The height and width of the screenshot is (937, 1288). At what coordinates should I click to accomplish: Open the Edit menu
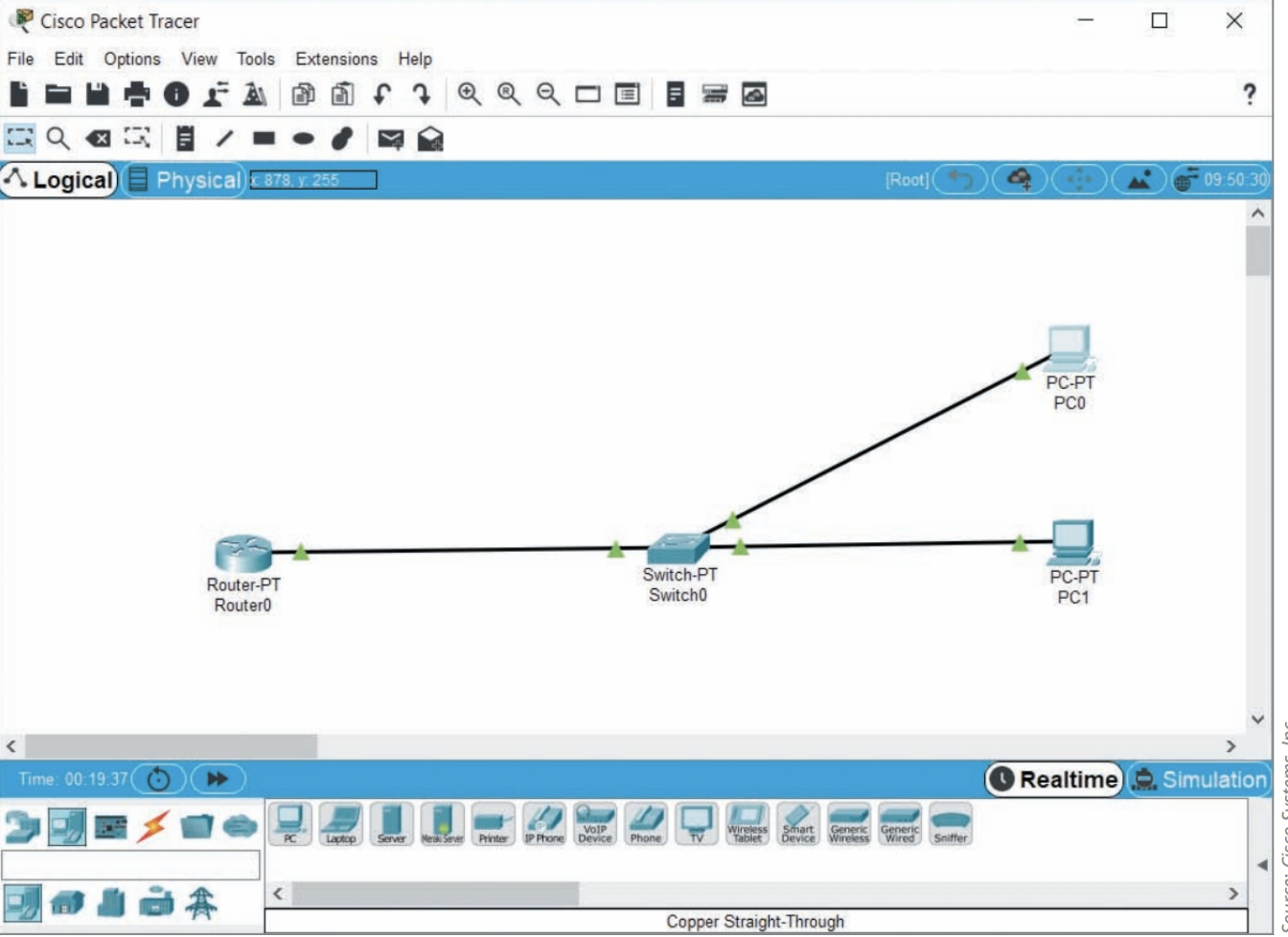(69, 58)
